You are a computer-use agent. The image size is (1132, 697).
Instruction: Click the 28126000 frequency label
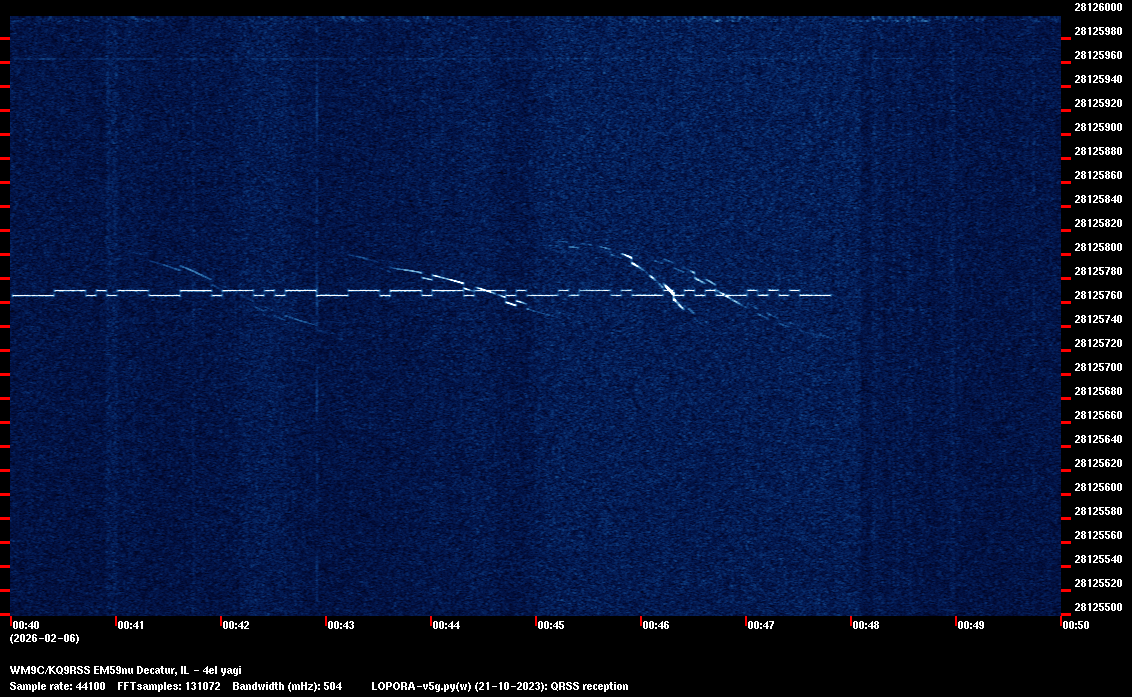coord(1098,7)
